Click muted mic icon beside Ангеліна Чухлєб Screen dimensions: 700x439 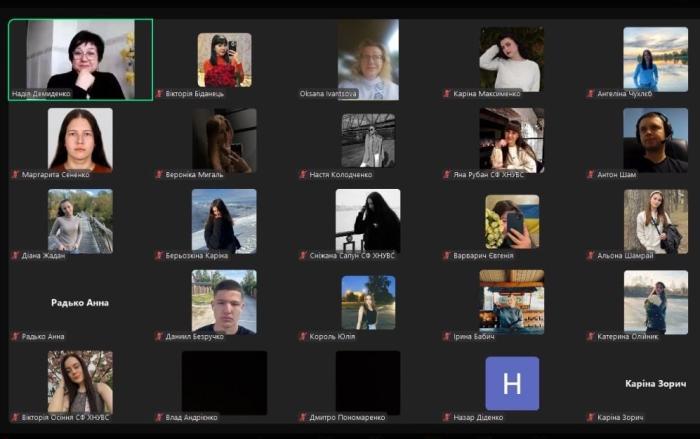pos(591,93)
